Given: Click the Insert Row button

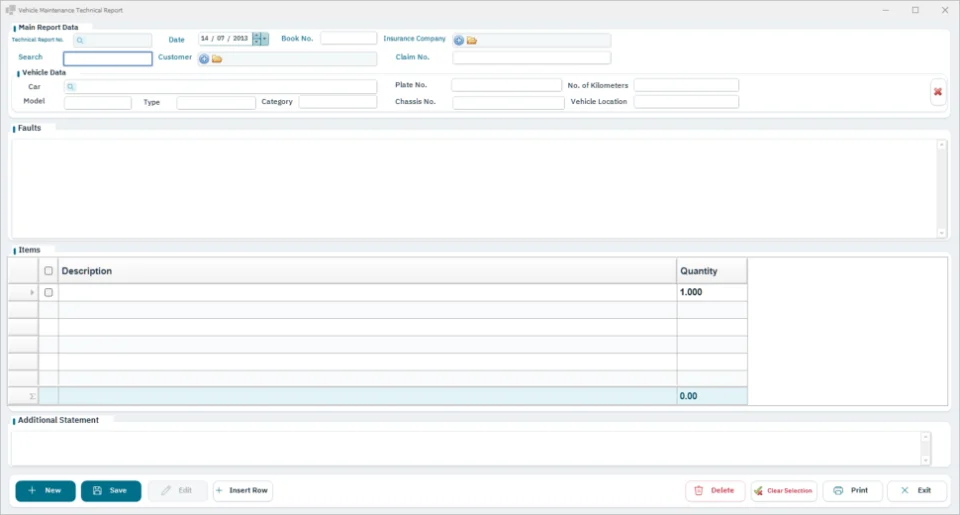Looking at the screenshot, I should tap(243, 491).
